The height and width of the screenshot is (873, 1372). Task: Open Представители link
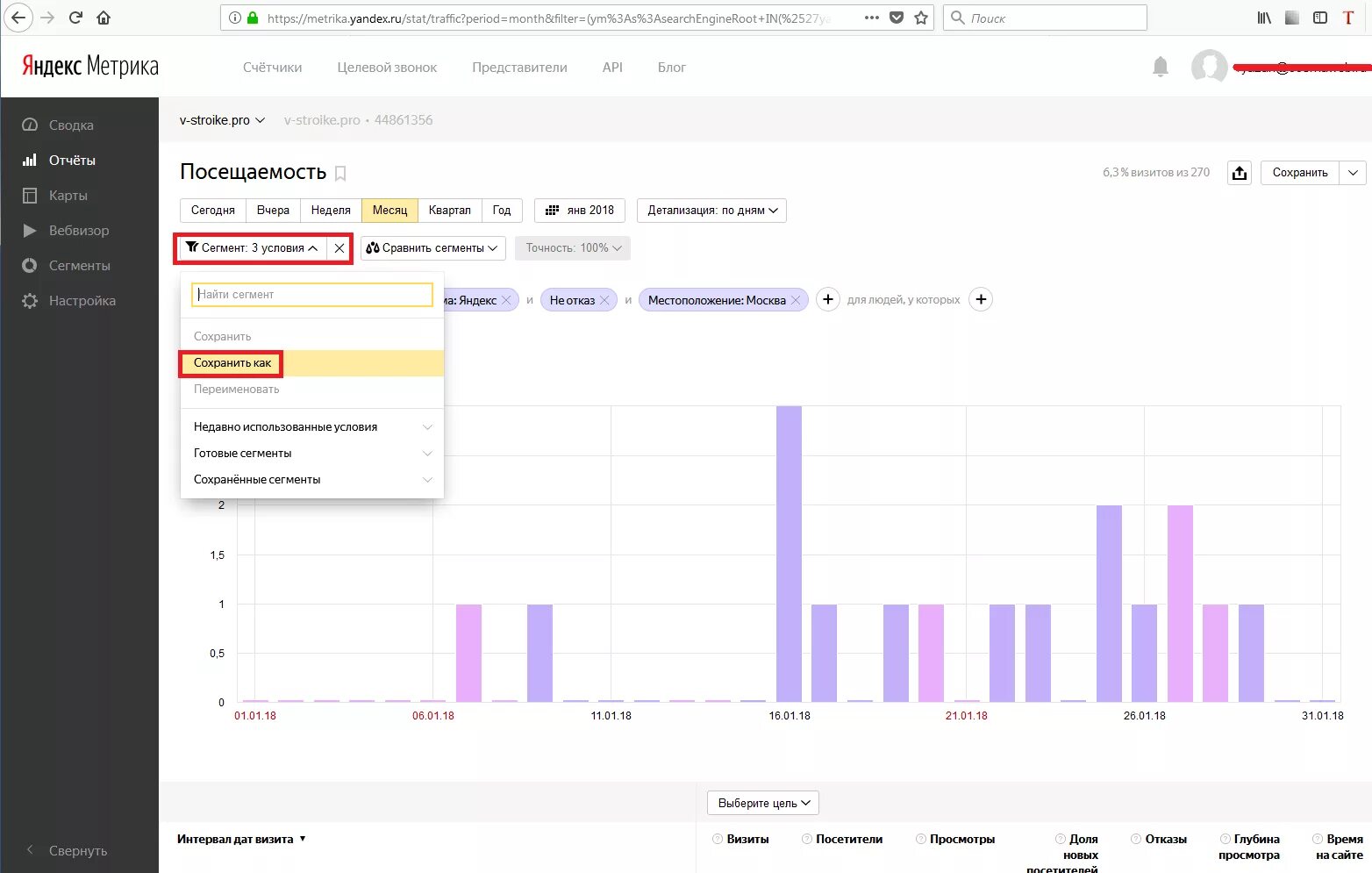tap(519, 68)
